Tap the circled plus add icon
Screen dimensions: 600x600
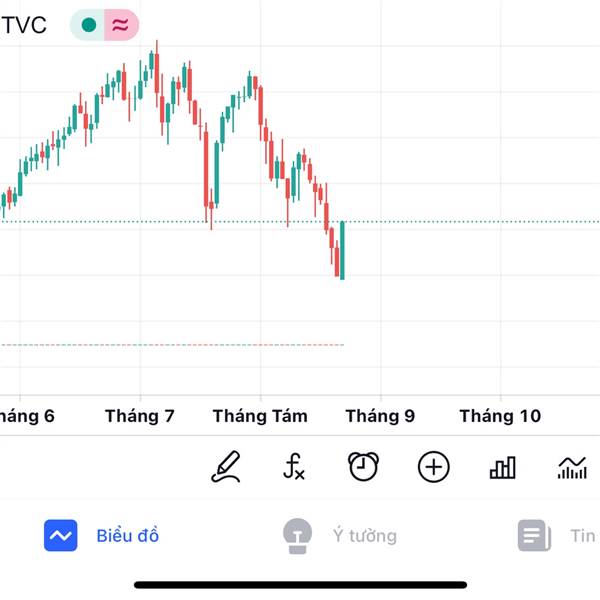[433, 467]
